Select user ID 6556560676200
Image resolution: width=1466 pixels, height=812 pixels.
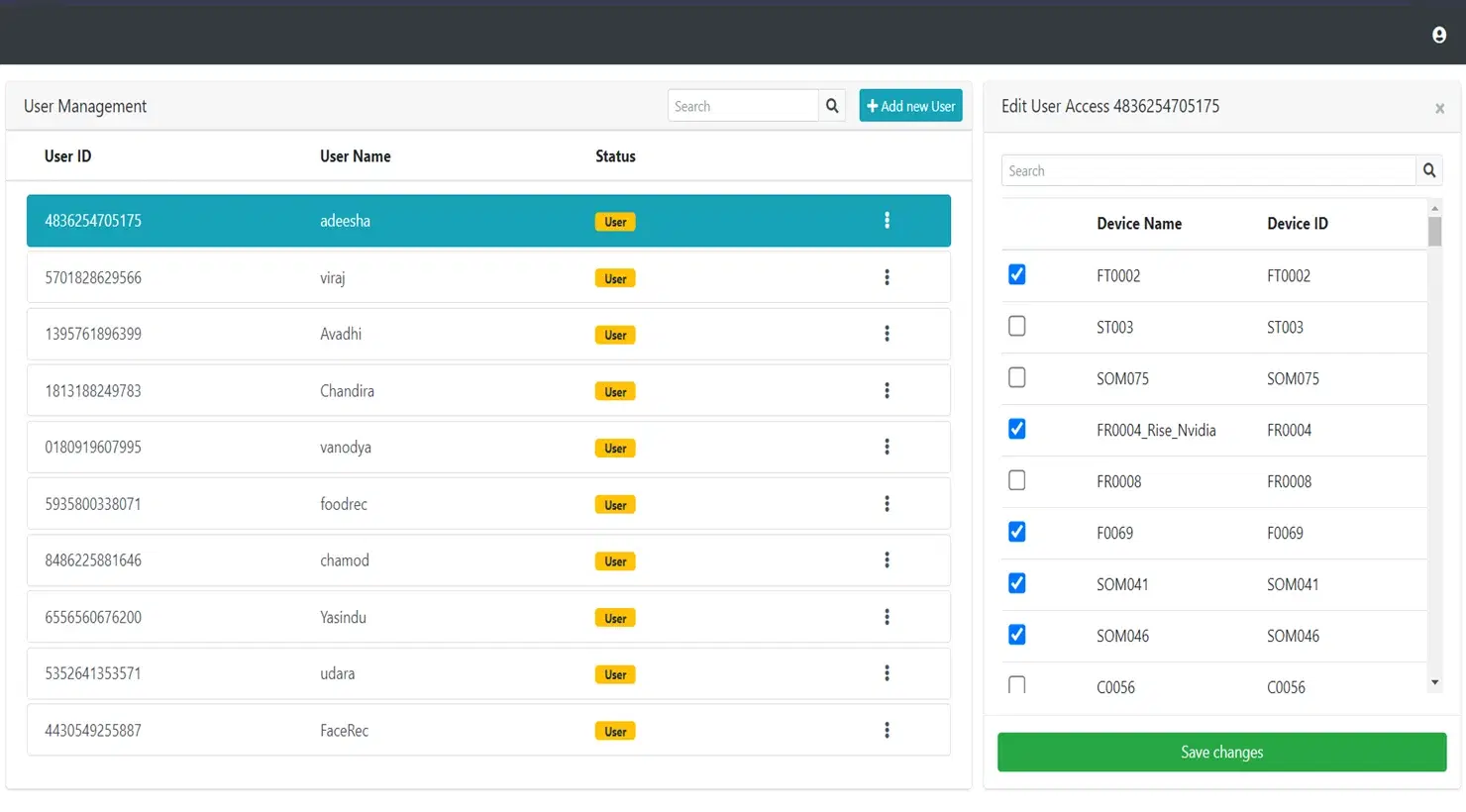pyautogui.click(x=93, y=617)
